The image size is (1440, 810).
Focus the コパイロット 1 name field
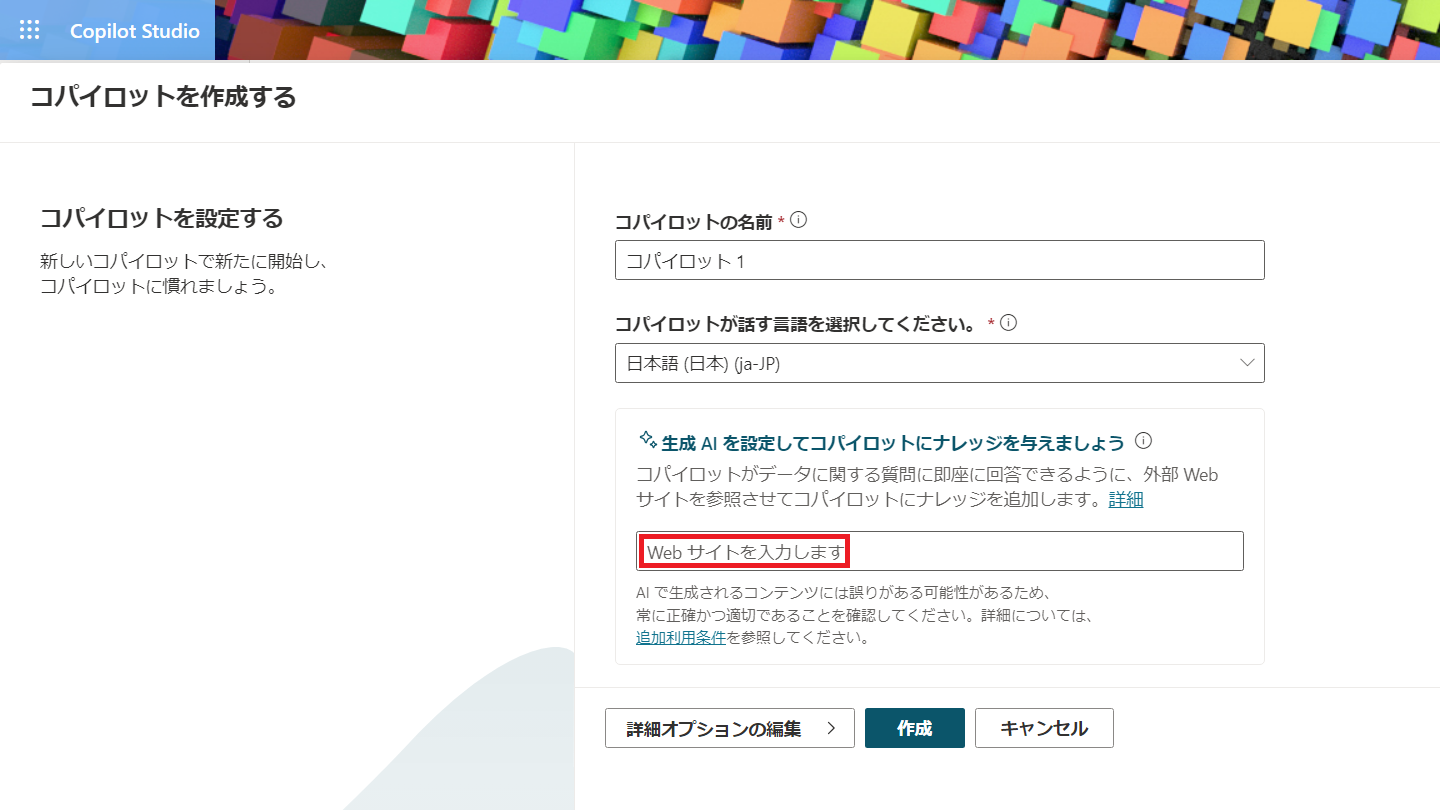tap(940, 260)
